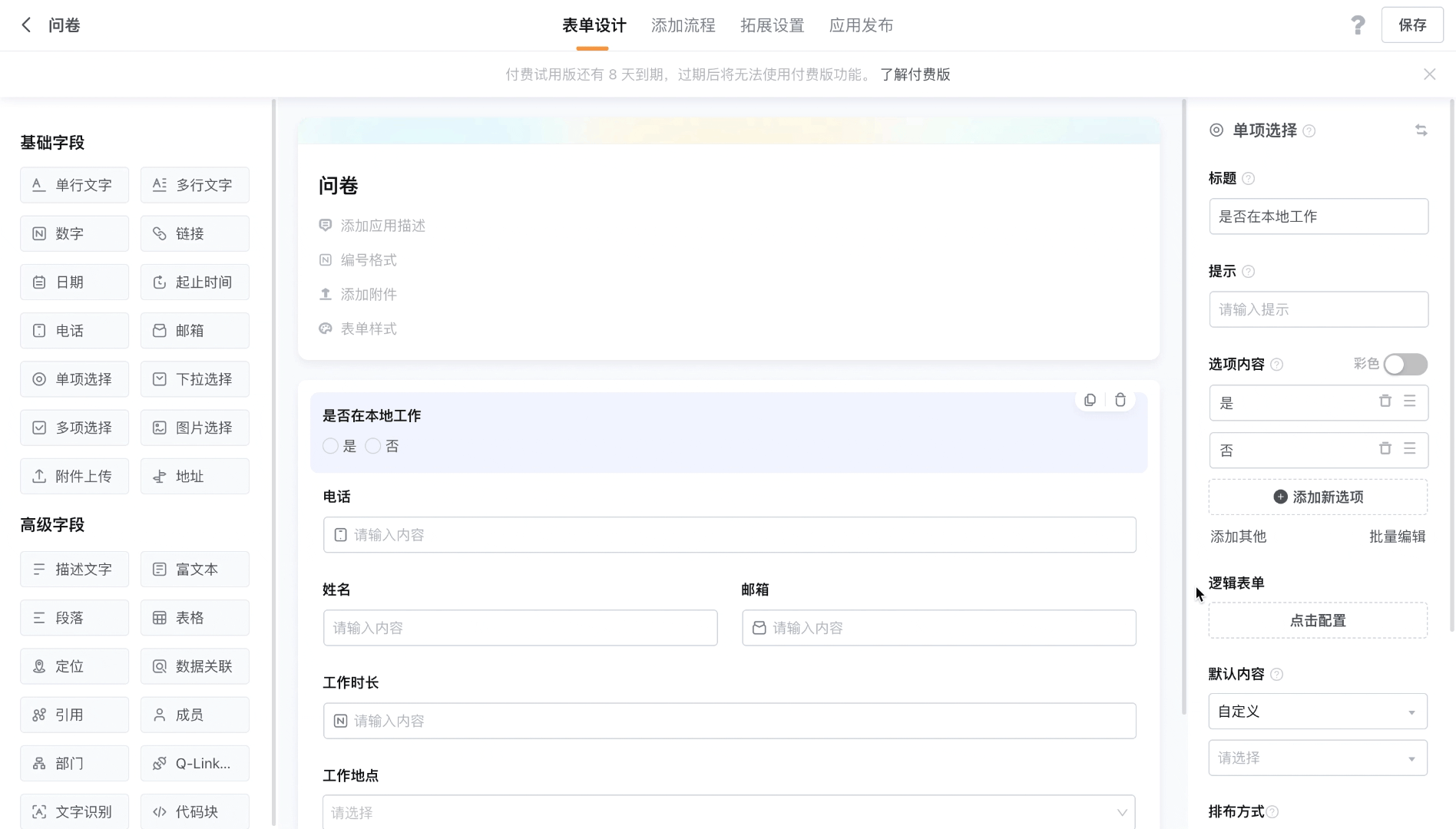Open the 了解付费版 link
1456x829 pixels.
pos(915,74)
